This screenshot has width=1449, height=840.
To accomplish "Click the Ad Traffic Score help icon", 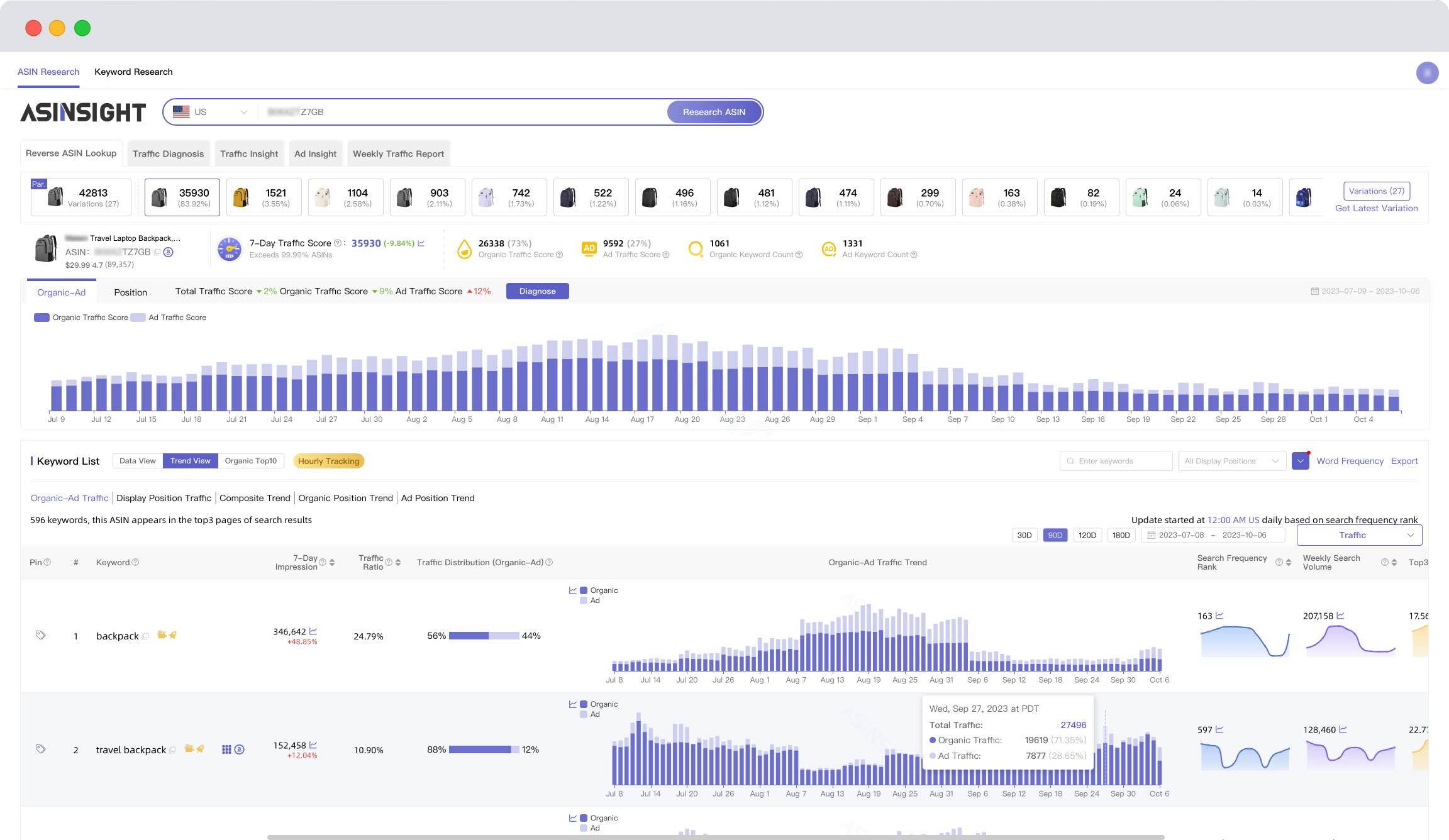I will coord(666,255).
